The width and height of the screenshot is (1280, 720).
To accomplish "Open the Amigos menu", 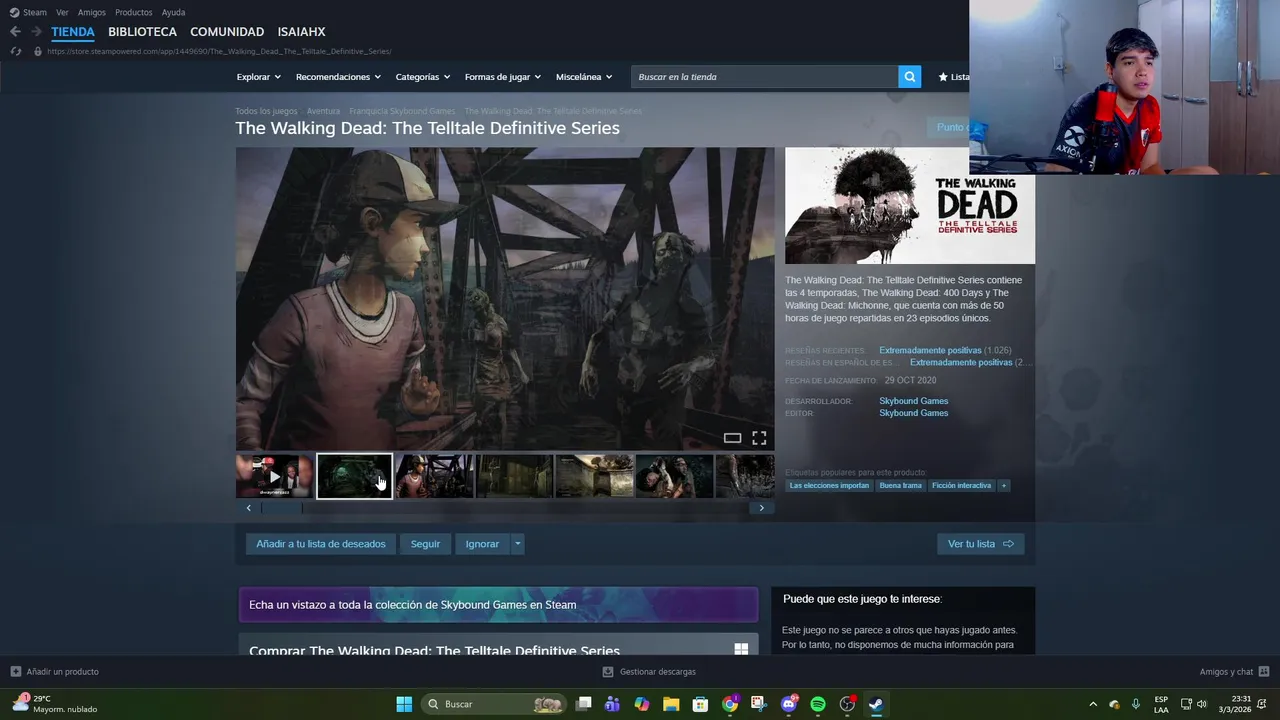I will 92,12.
